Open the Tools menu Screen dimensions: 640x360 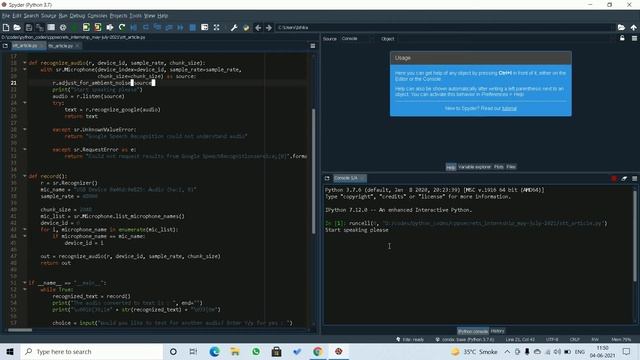[136, 16]
